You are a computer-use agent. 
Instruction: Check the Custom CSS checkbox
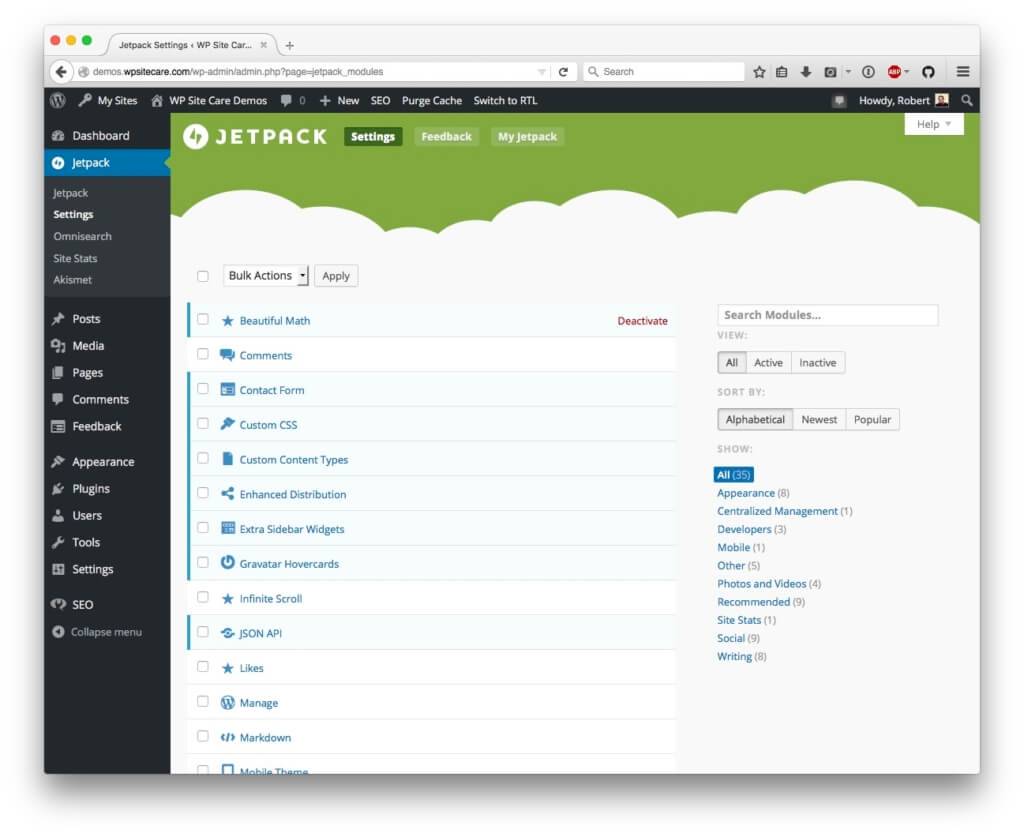click(x=203, y=423)
